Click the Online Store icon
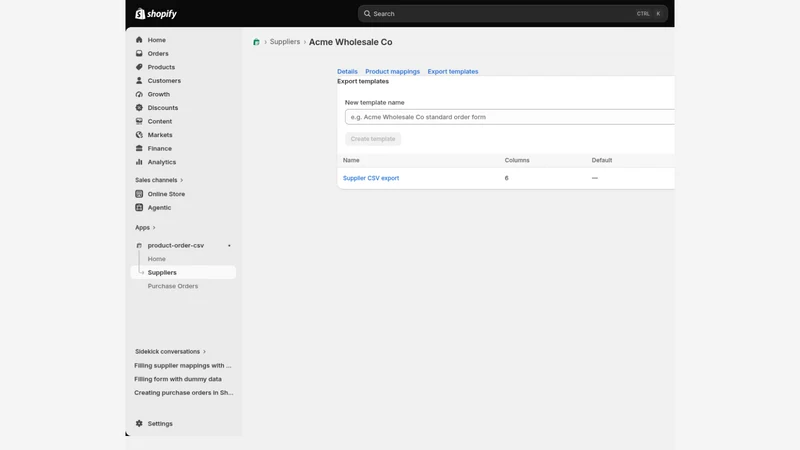The image size is (800, 450). [x=139, y=194]
